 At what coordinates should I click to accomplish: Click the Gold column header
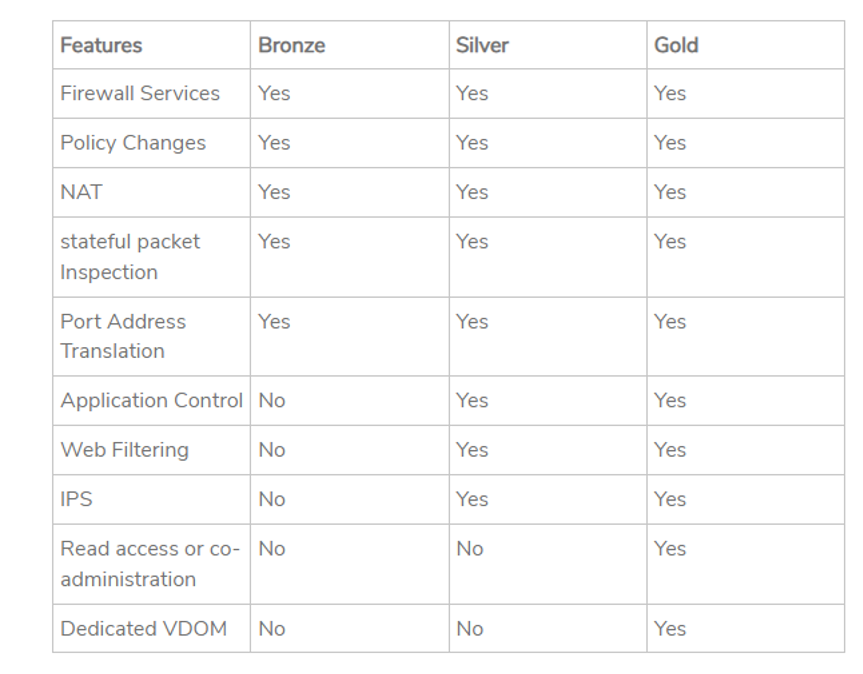[x=676, y=45]
